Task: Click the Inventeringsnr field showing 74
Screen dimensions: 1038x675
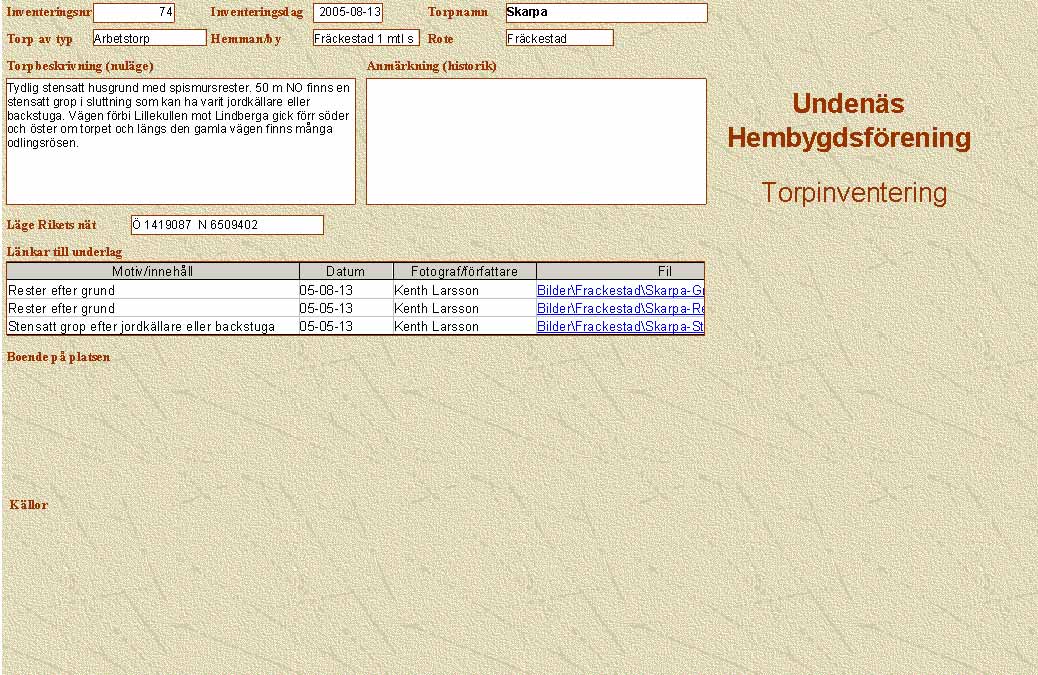Action: pos(134,12)
